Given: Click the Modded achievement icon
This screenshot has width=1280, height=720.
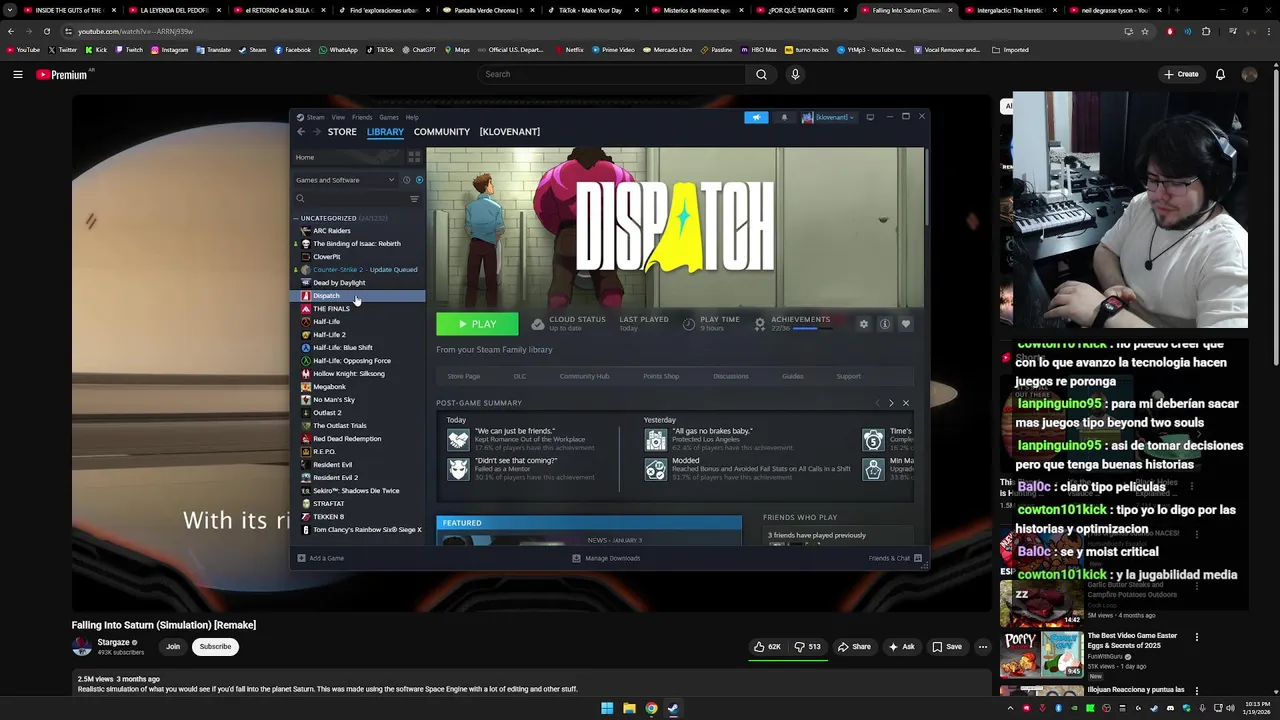Looking at the screenshot, I should [656, 469].
